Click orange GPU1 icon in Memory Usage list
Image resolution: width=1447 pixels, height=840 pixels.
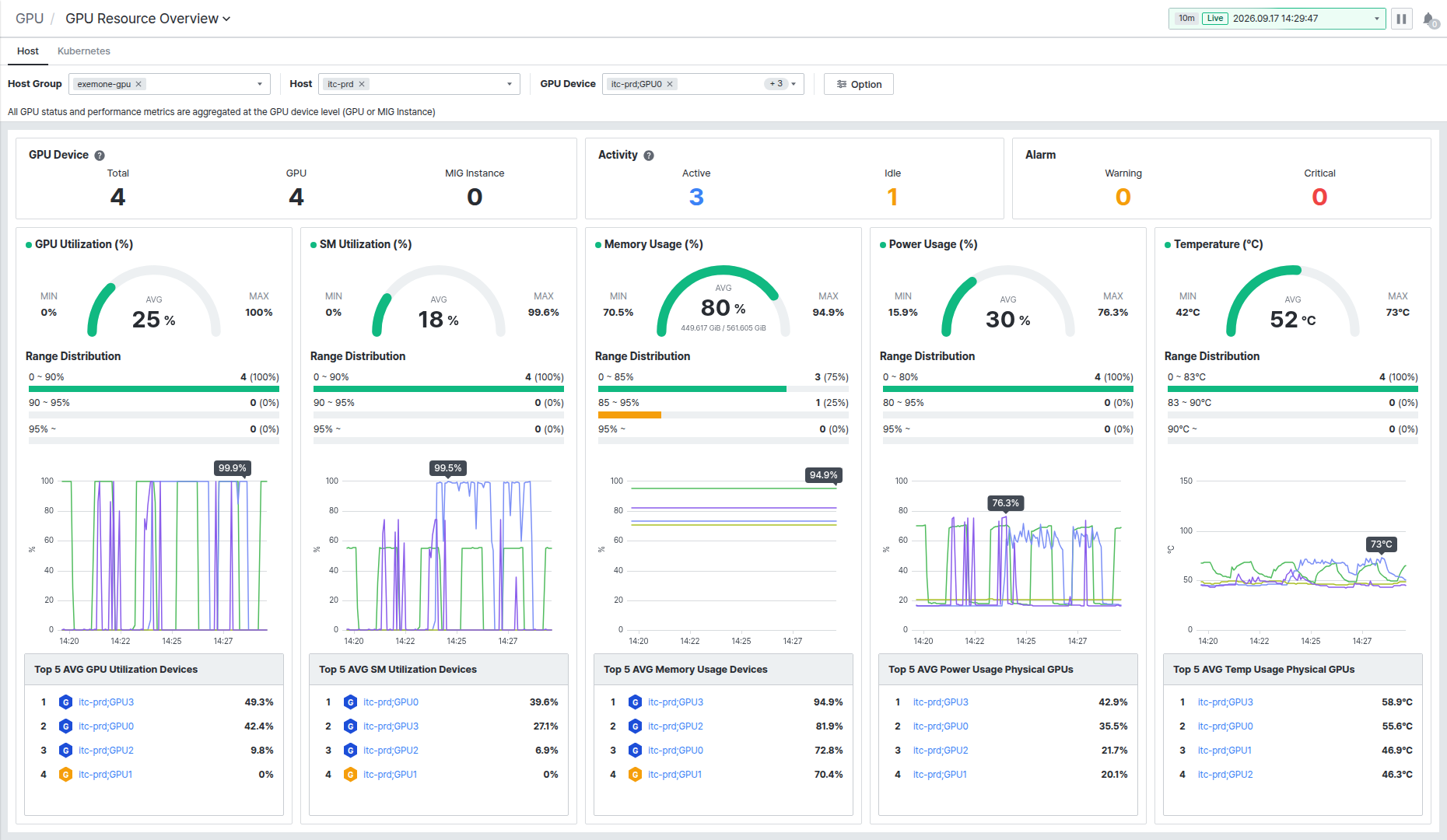636,775
